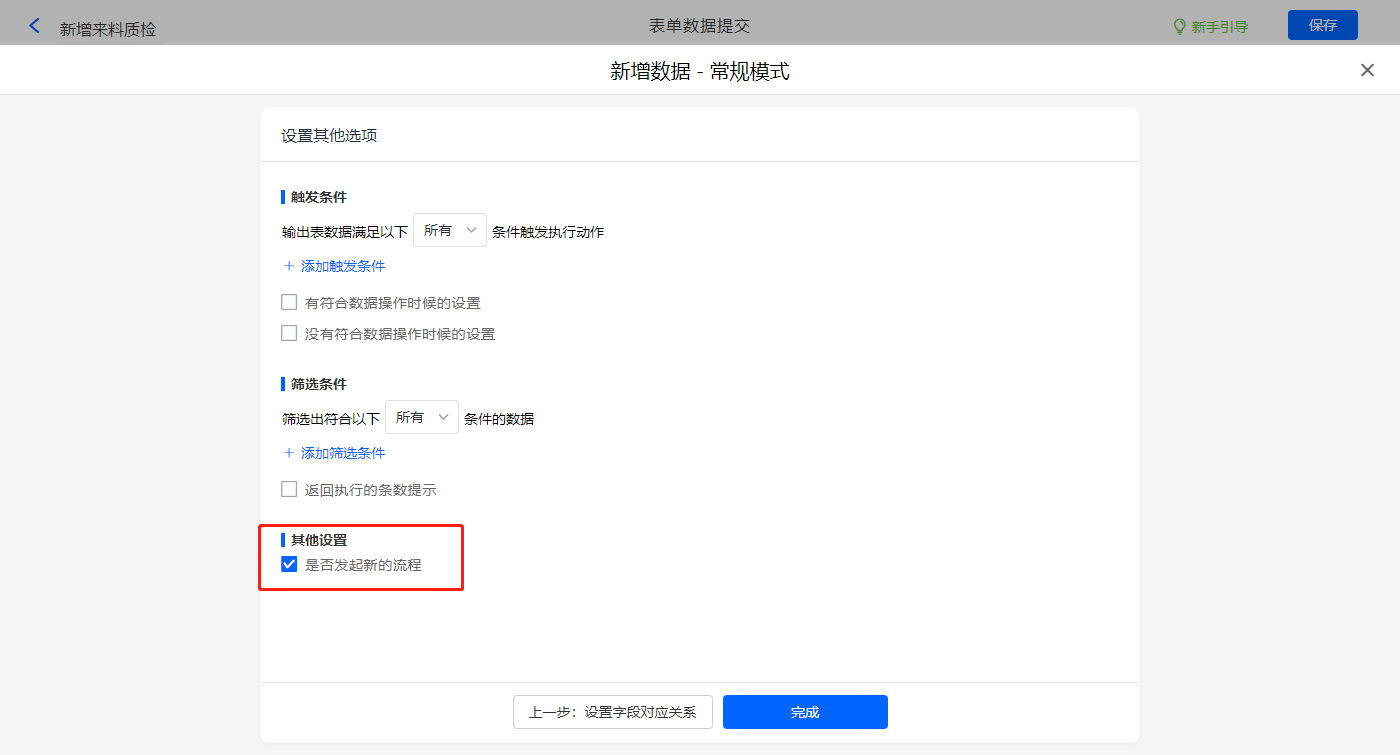Uncheck the 是否发起新的流程 checkbox
Viewport: 1400px width, 755px height.
point(289,564)
